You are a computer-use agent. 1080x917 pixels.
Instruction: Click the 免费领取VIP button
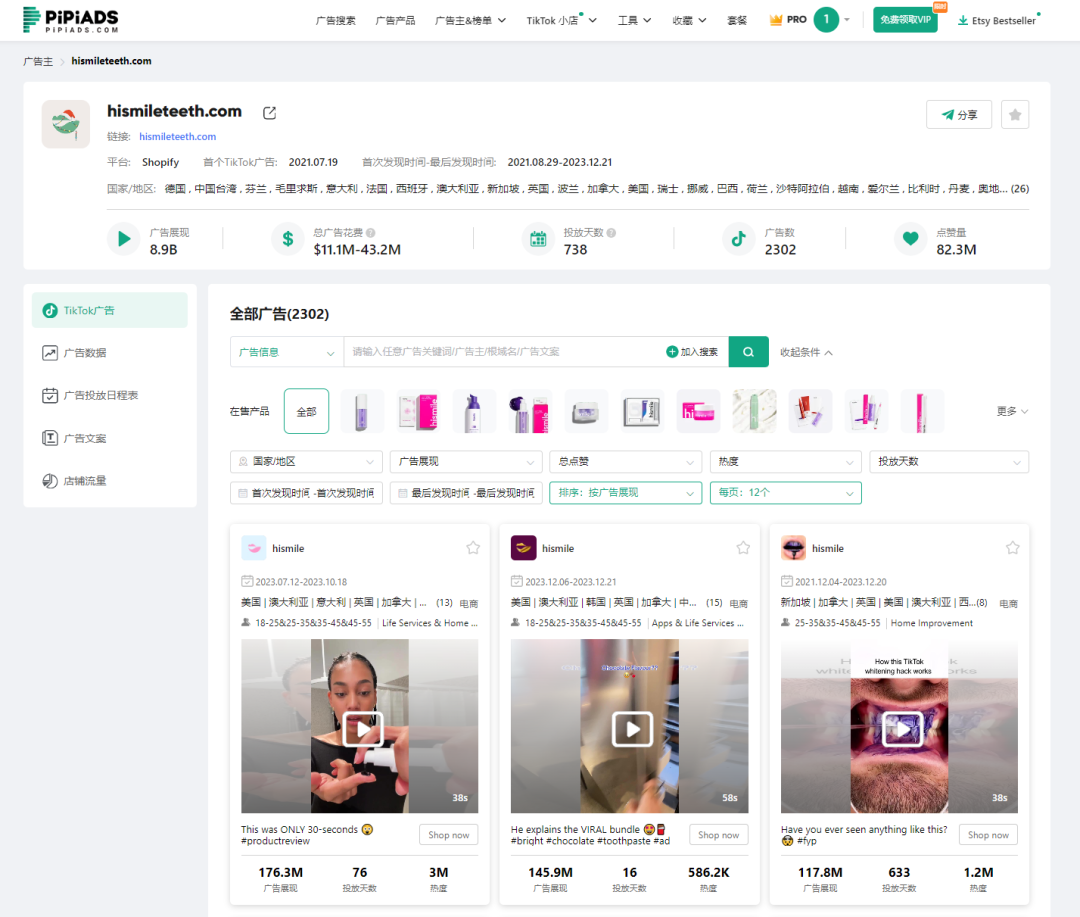(905, 20)
